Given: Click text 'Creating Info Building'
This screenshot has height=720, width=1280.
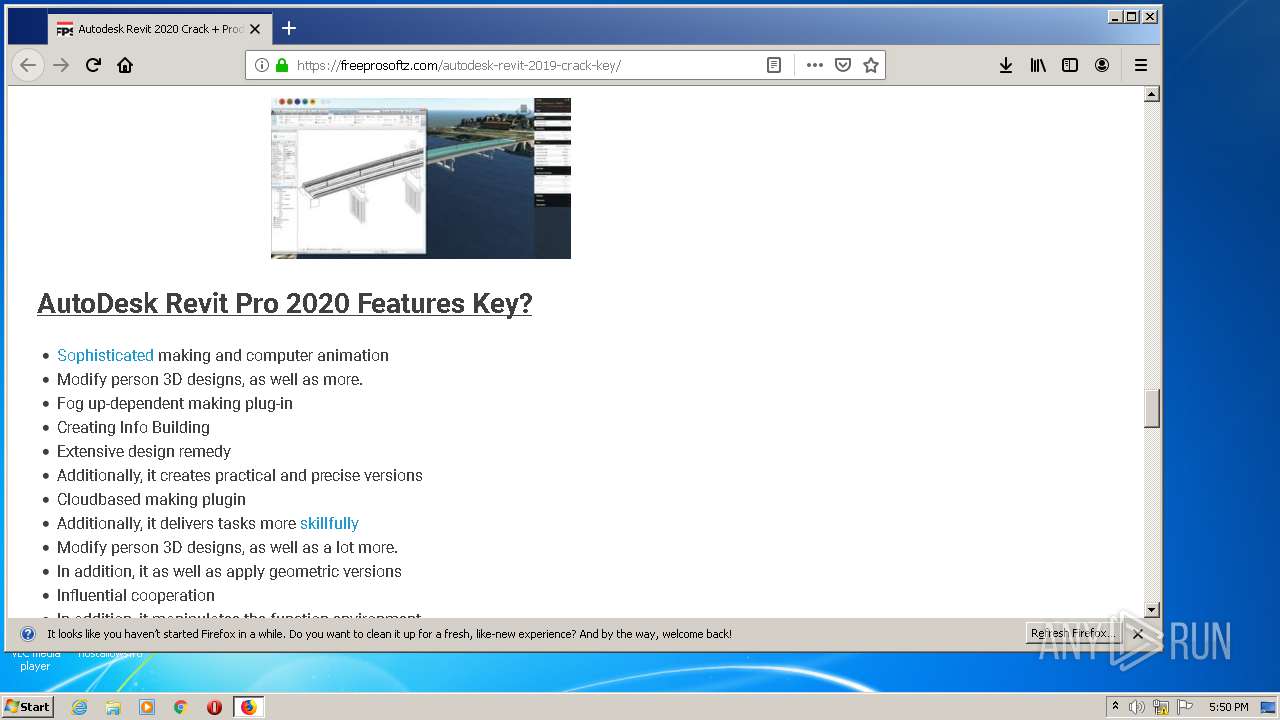Looking at the screenshot, I should click(x=133, y=427).
